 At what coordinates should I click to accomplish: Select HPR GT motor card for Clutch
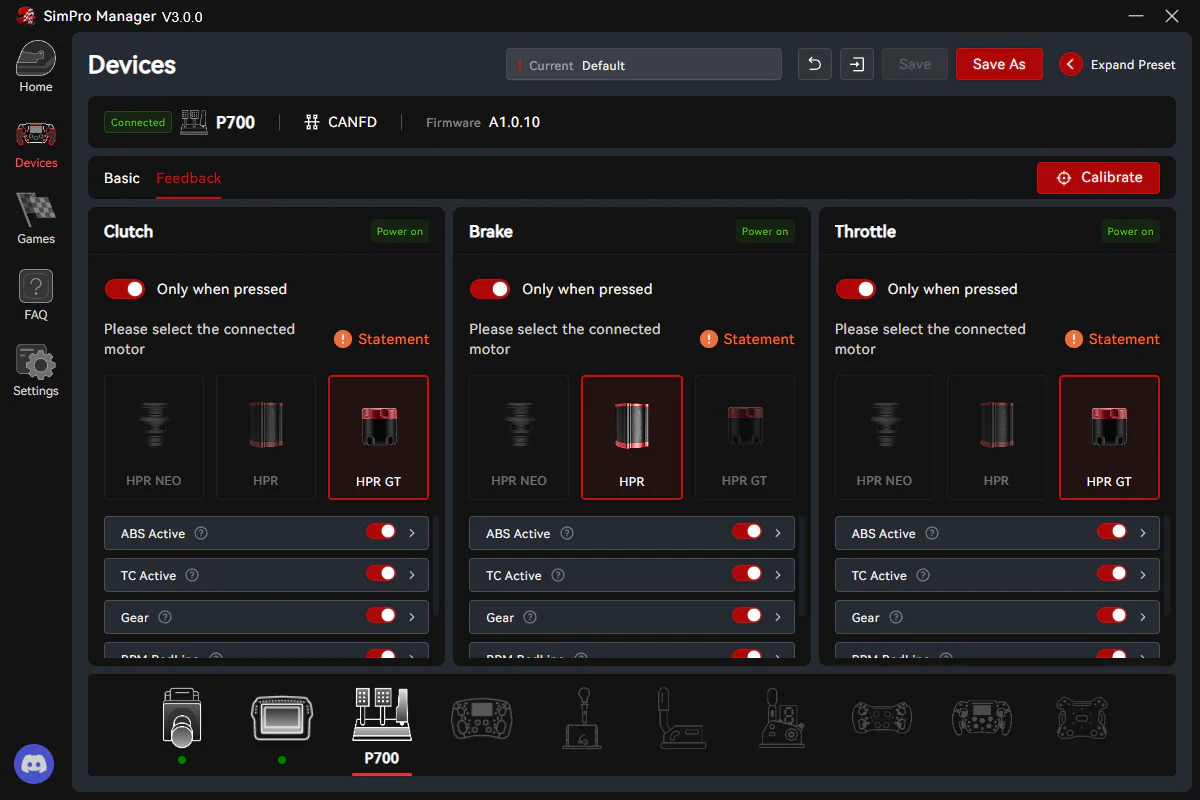pos(378,437)
